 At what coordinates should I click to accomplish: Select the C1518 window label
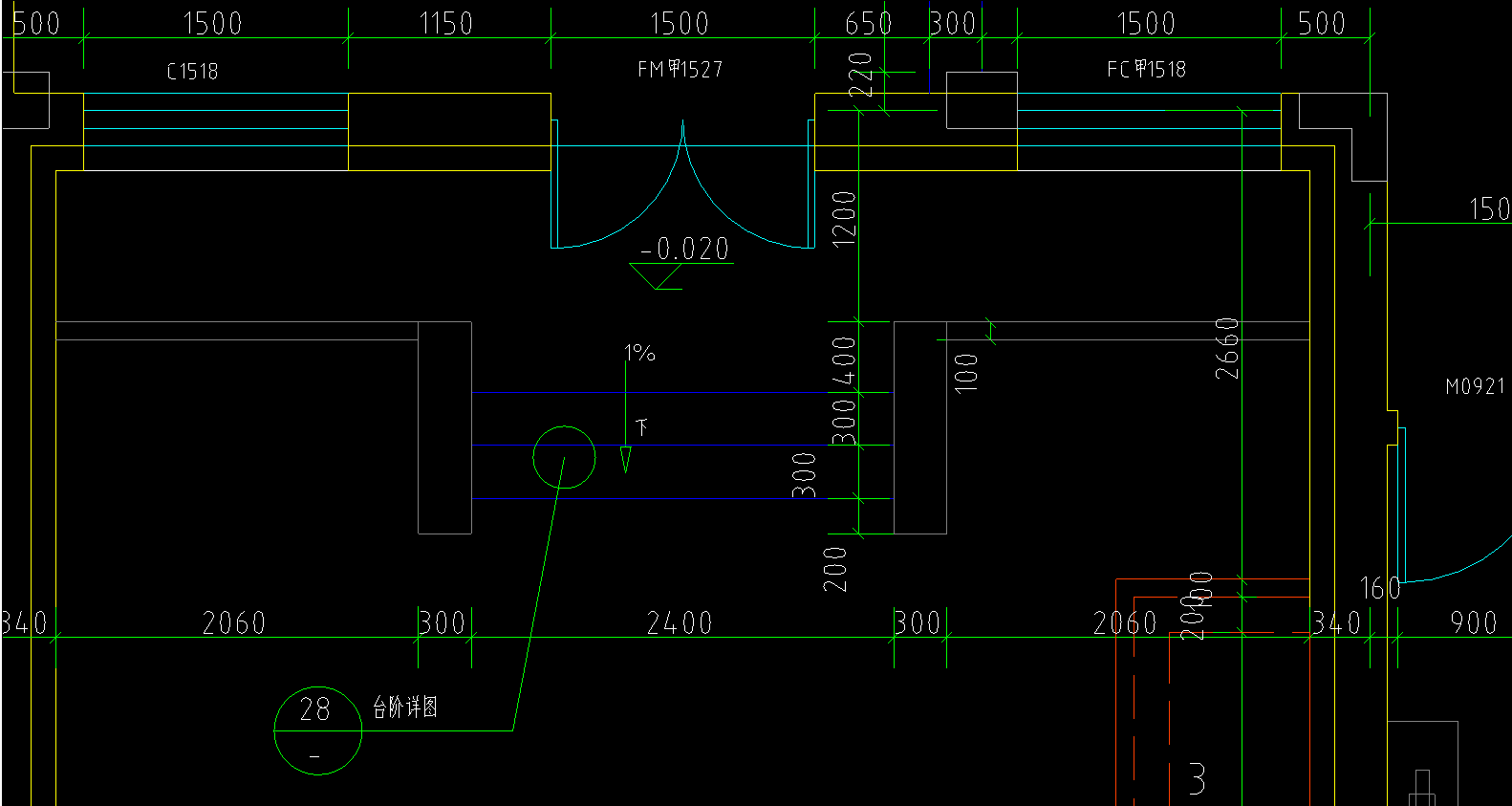coord(192,72)
